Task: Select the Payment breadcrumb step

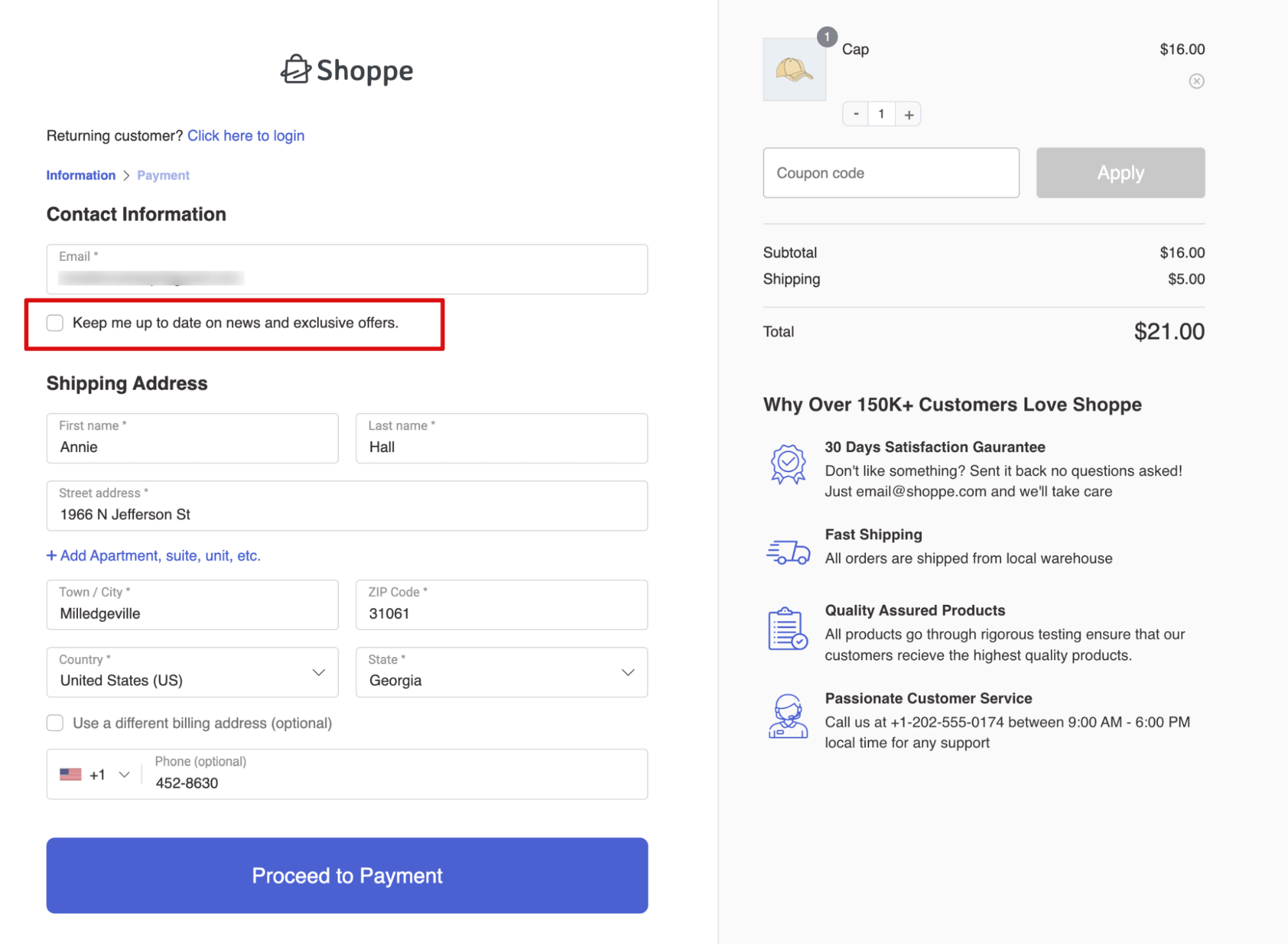Action: (162, 175)
